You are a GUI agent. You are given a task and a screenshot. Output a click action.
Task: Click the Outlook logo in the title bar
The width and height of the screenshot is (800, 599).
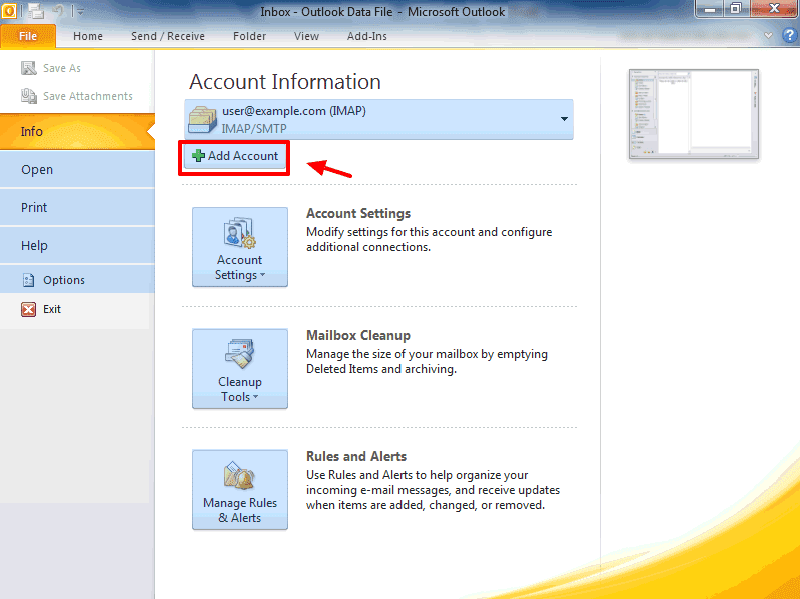pyautogui.click(x=10, y=10)
